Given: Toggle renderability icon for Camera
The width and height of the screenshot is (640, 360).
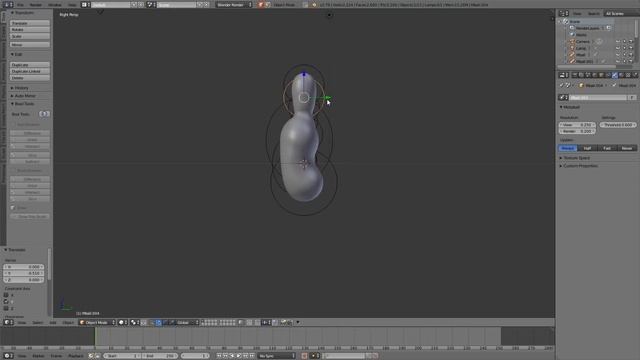Looking at the screenshot, I should click(631, 42).
